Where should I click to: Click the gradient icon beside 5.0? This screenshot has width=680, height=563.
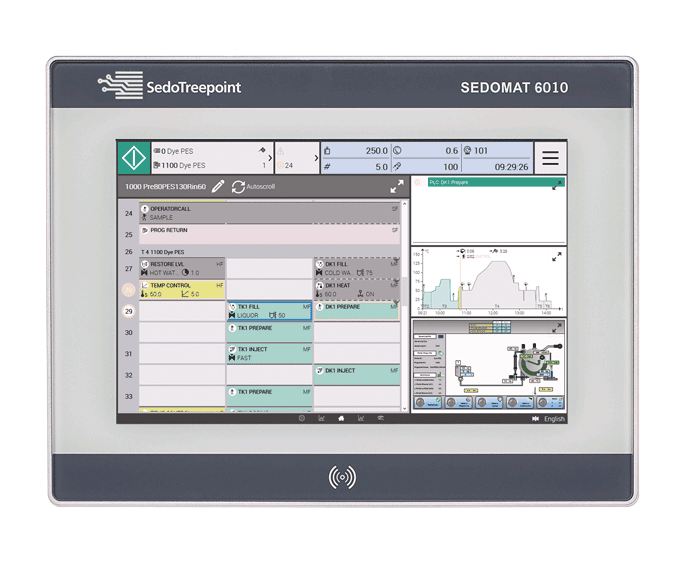[x=185, y=294]
